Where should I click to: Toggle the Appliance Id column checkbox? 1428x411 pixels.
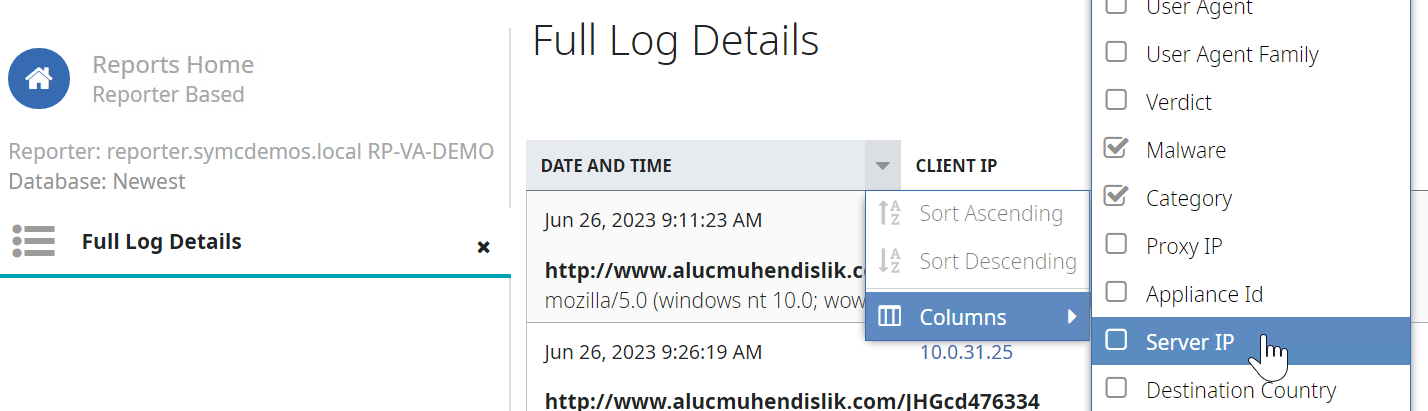(1116, 293)
